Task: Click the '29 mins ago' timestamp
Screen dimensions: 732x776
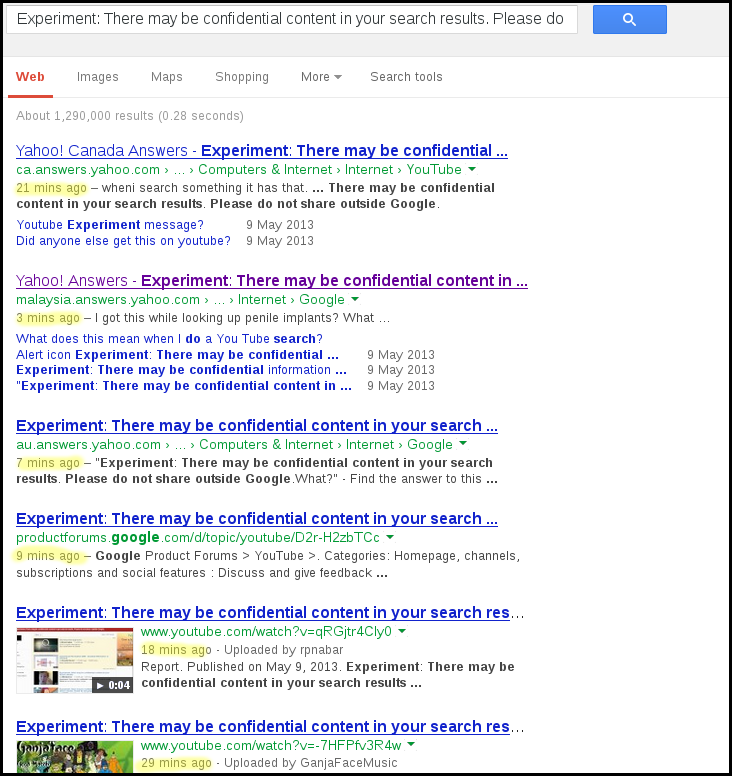Action: [176, 763]
